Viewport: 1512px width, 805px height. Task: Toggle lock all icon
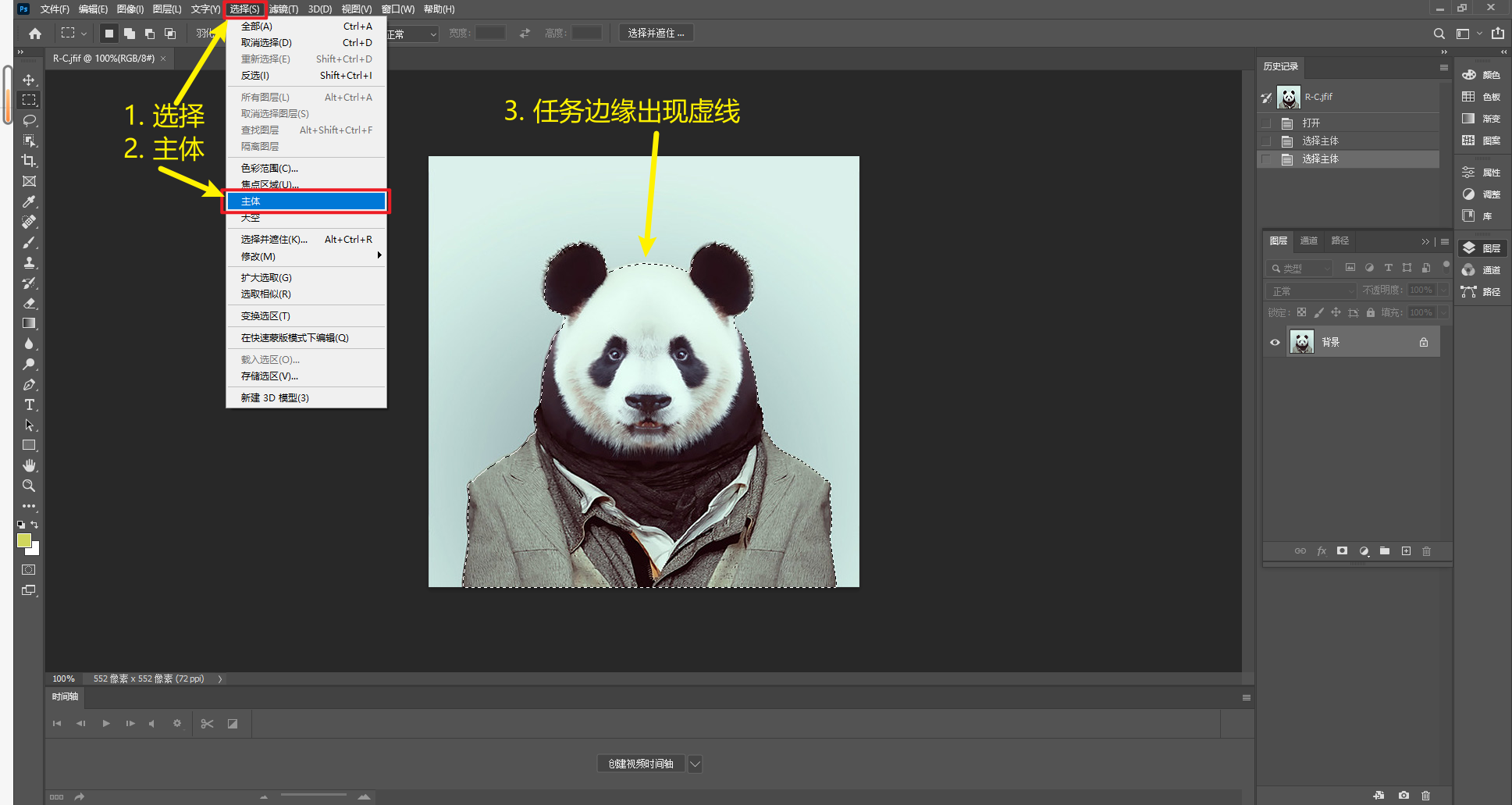[1370, 312]
